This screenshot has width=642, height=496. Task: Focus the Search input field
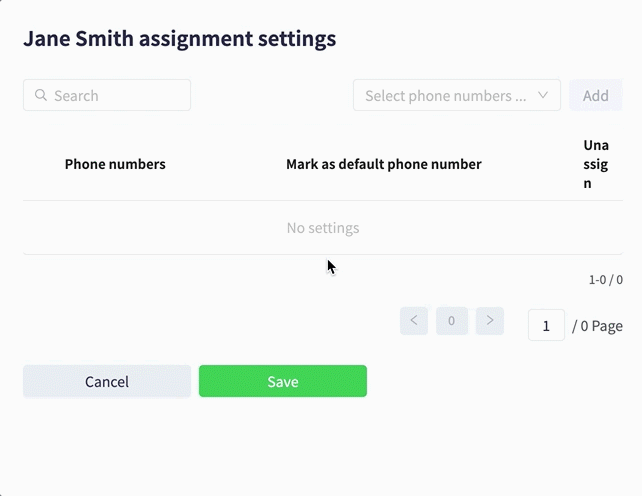[x=107, y=95]
